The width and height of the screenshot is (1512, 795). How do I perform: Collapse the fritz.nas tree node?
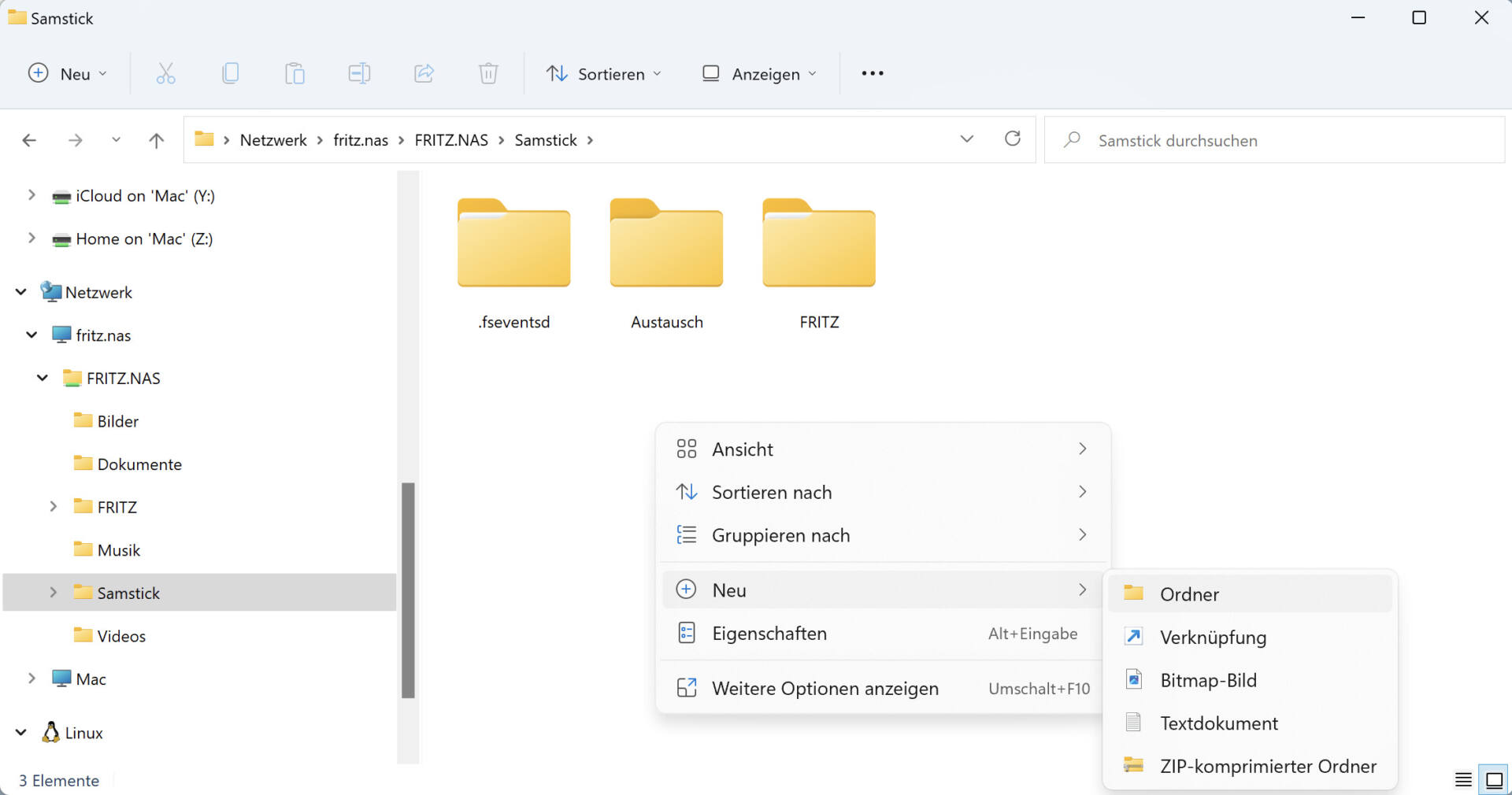pos(31,335)
